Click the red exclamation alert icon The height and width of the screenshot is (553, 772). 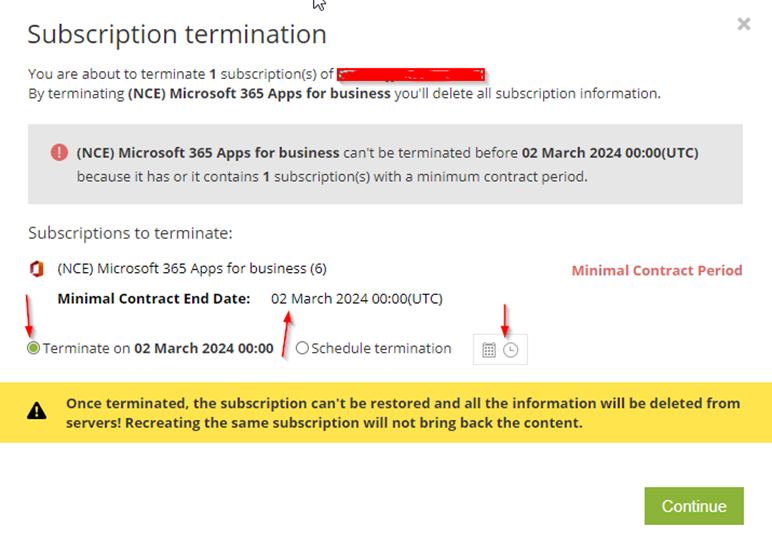click(59, 152)
